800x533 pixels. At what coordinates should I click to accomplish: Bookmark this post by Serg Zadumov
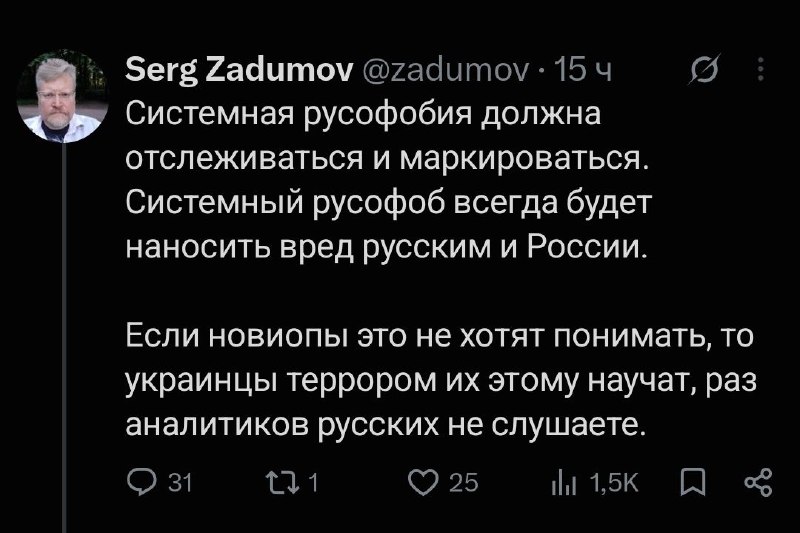coord(693,483)
